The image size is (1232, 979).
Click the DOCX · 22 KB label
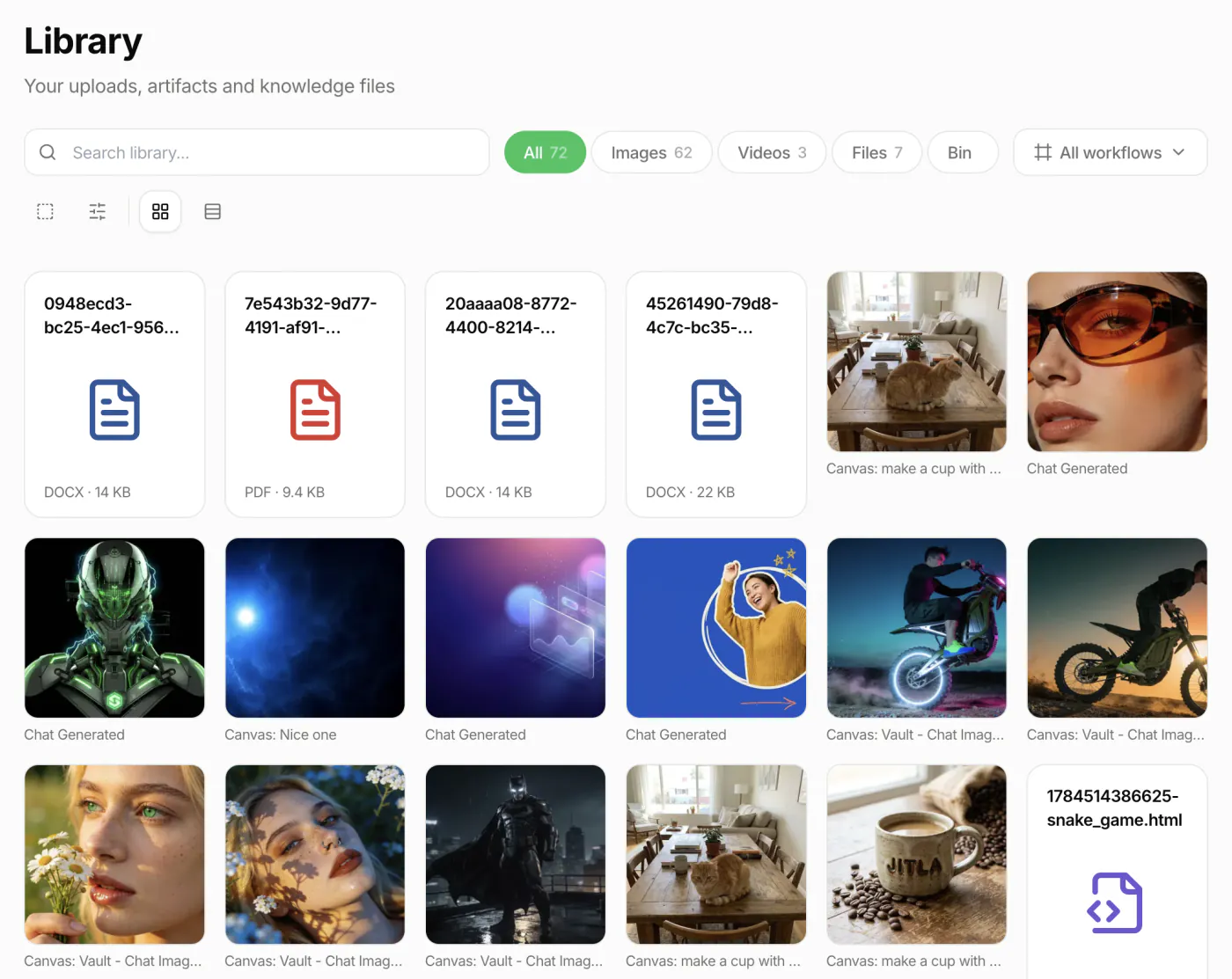pyautogui.click(x=690, y=492)
